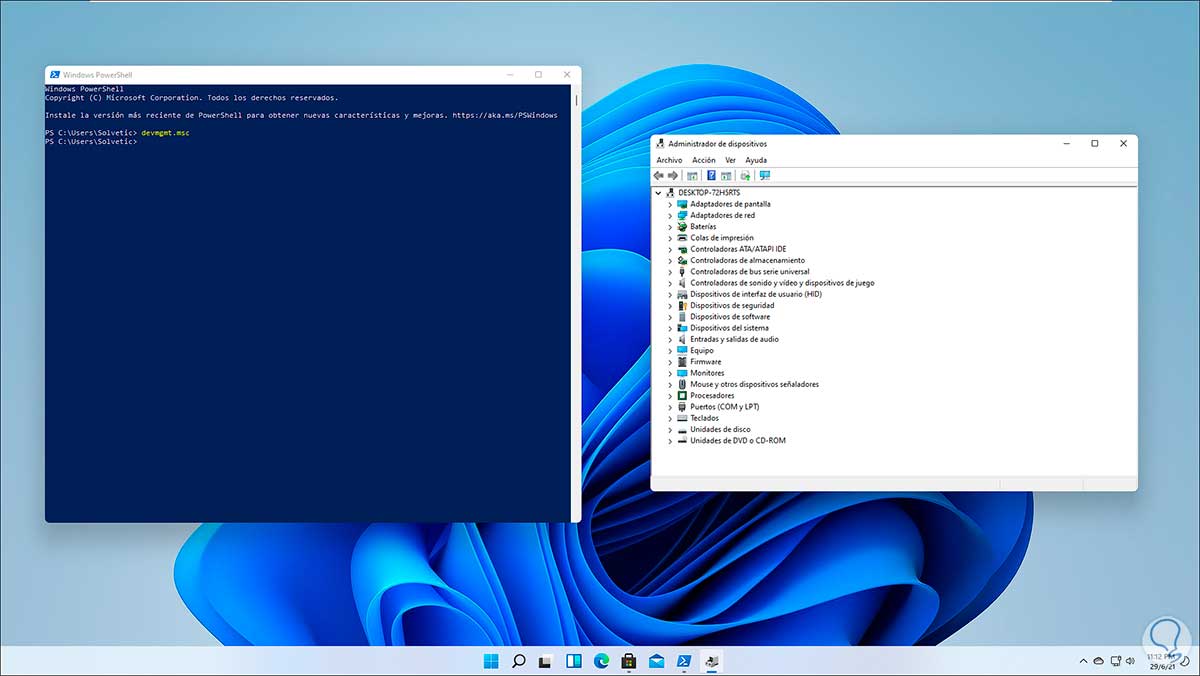Expand the Procesadores category
The image size is (1200, 676).
coord(670,396)
